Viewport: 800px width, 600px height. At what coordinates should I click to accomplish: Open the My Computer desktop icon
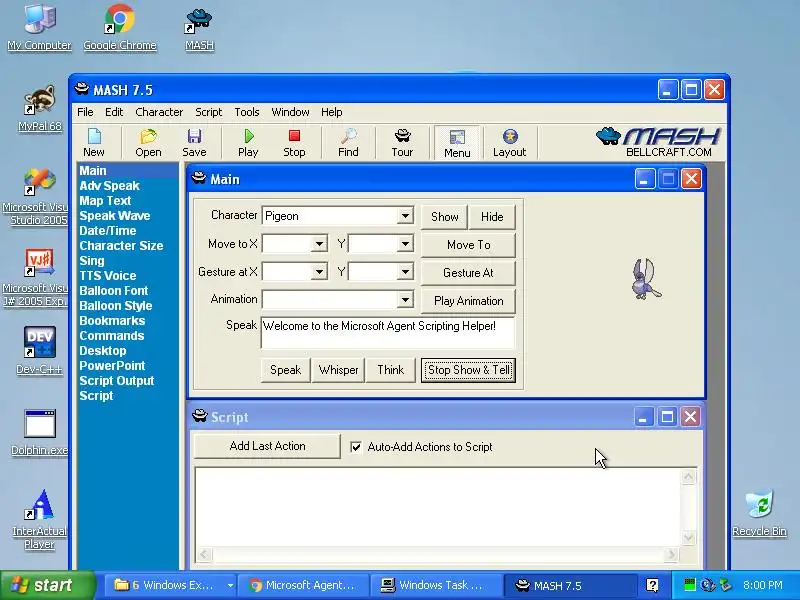click(x=39, y=27)
